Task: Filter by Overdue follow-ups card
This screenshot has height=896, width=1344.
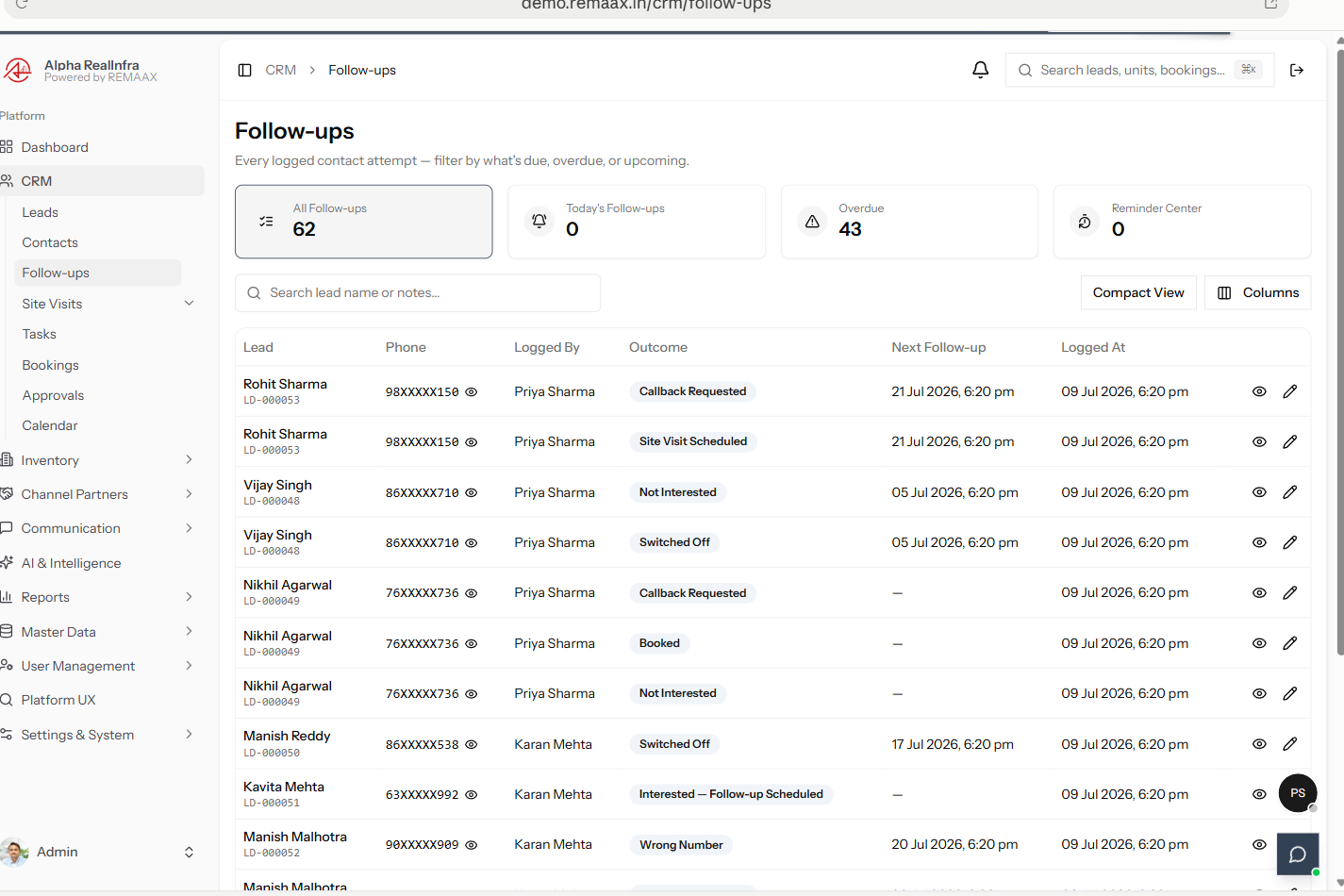Action: (x=909, y=222)
